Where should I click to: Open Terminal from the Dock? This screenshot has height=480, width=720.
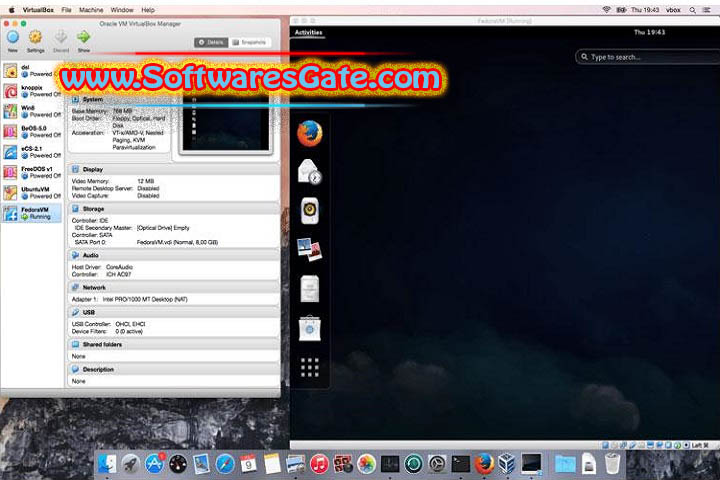tap(460, 464)
